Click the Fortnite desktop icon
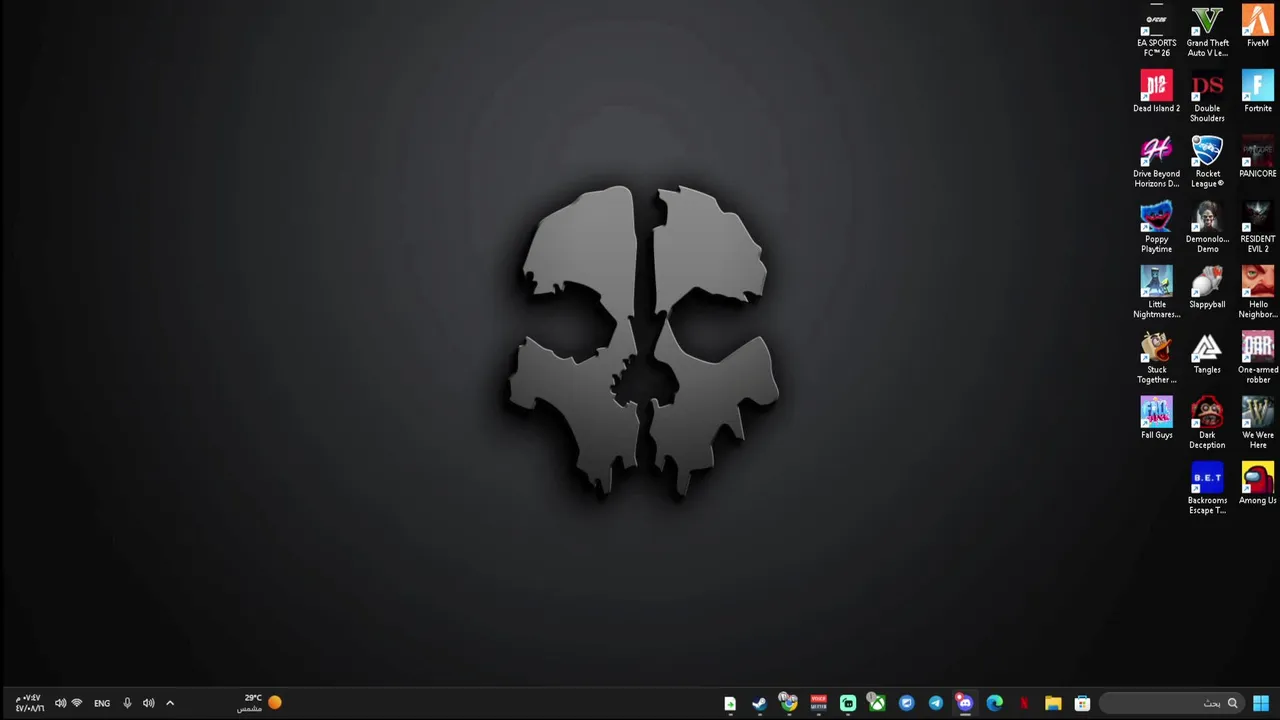The height and width of the screenshot is (720, 1280). point(1258,92)
